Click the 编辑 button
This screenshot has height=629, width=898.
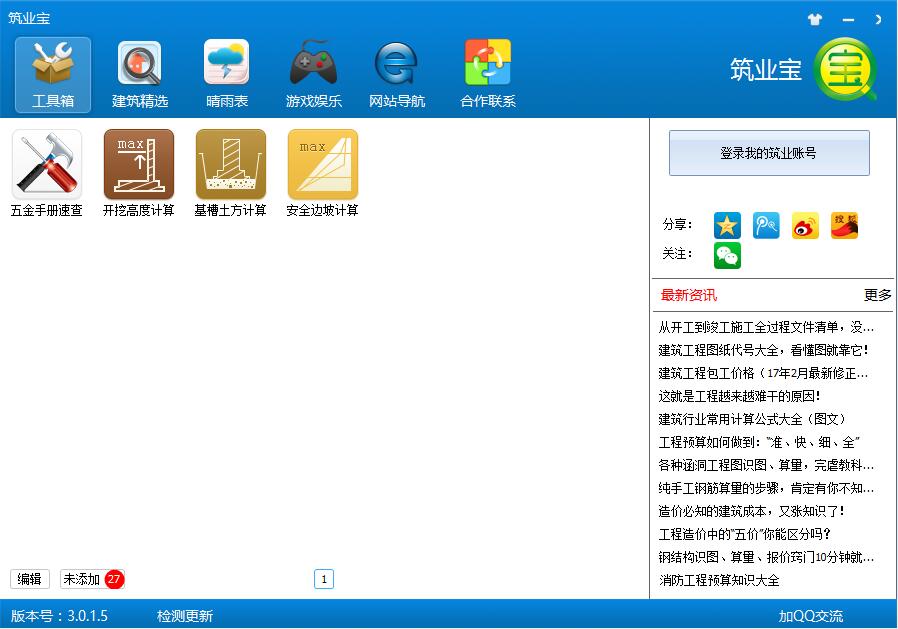(x=30, y=579)
